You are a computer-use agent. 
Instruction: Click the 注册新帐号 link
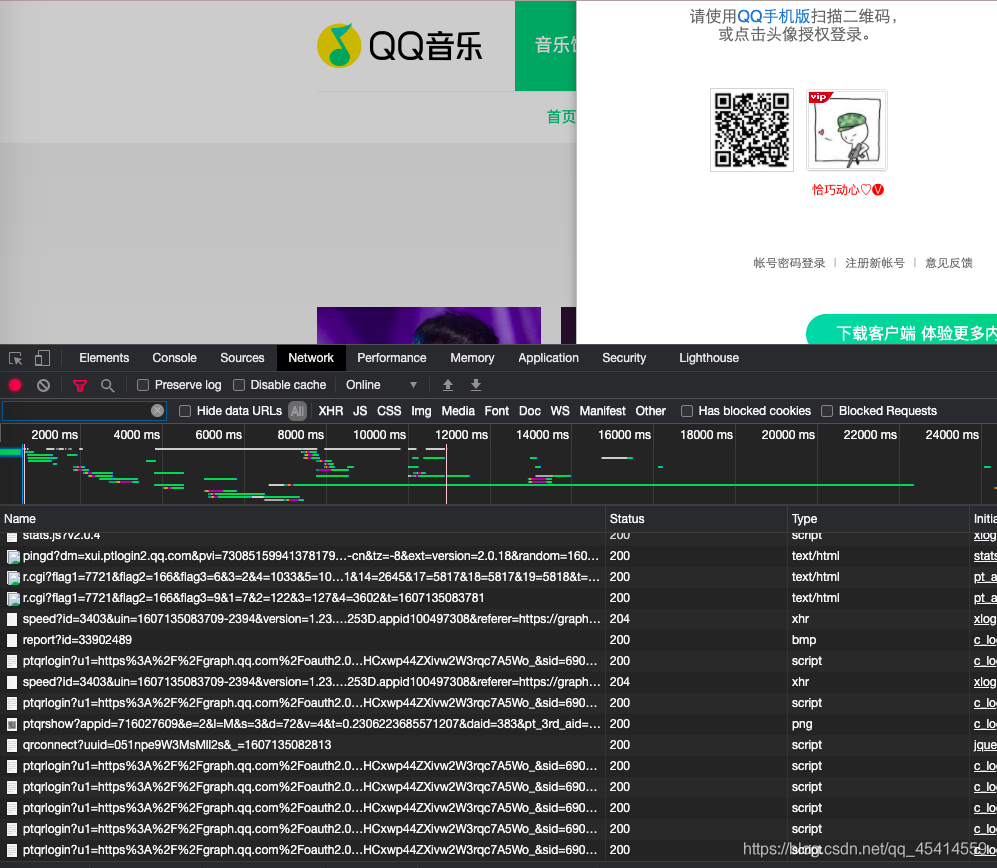pyautogui.click(x=875, y=263)
